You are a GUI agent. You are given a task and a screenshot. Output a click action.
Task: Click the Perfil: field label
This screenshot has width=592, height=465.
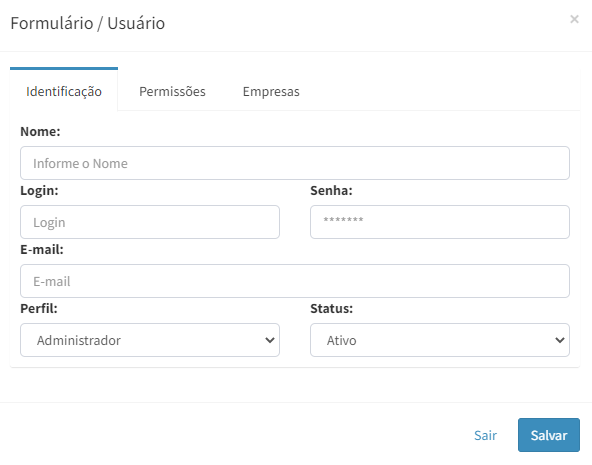[x=39, y=308]
